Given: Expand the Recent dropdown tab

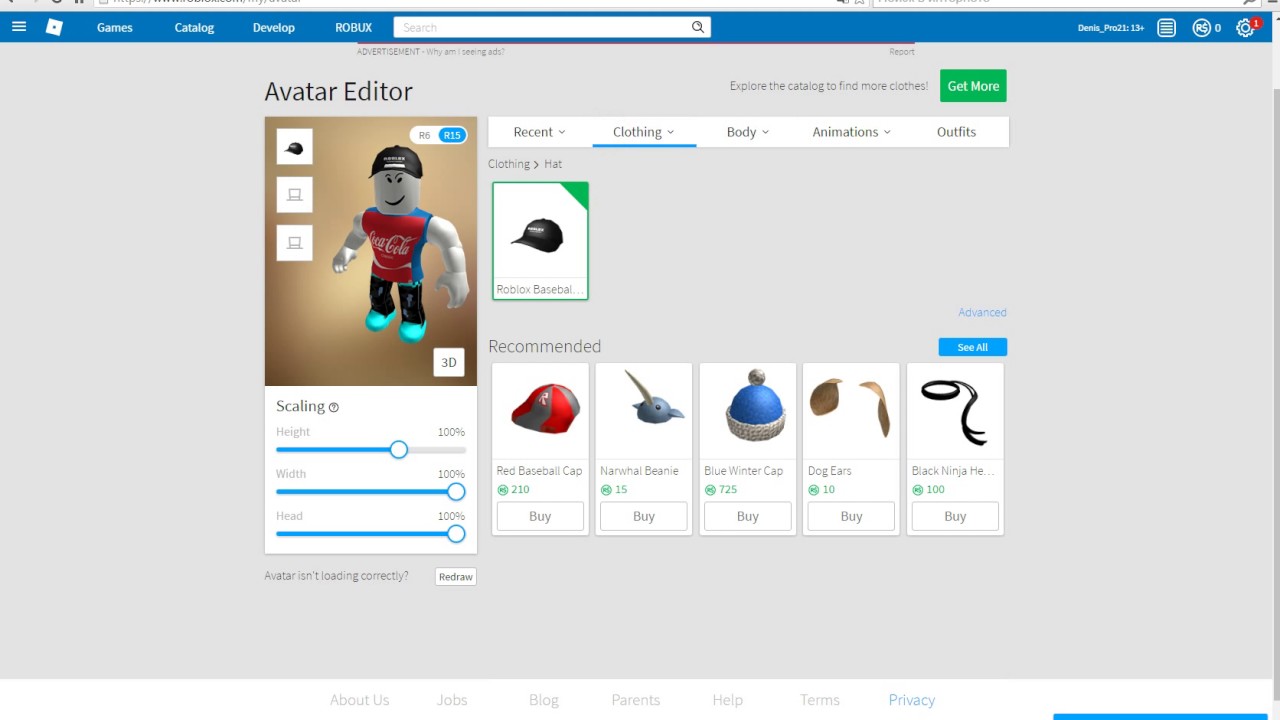Looking at the screenshot, I should [540, 132].
